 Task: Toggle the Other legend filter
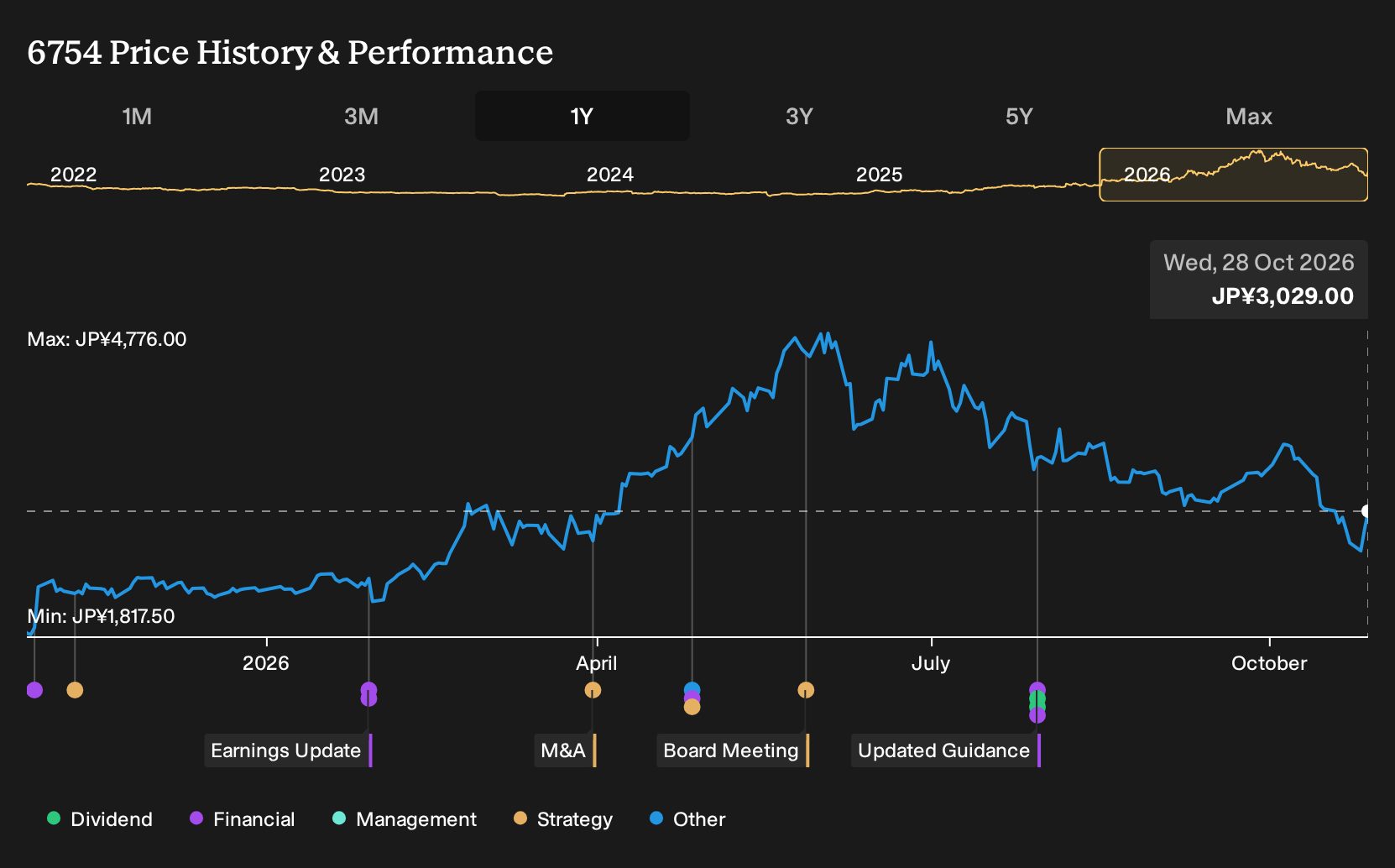coord(687,819)
